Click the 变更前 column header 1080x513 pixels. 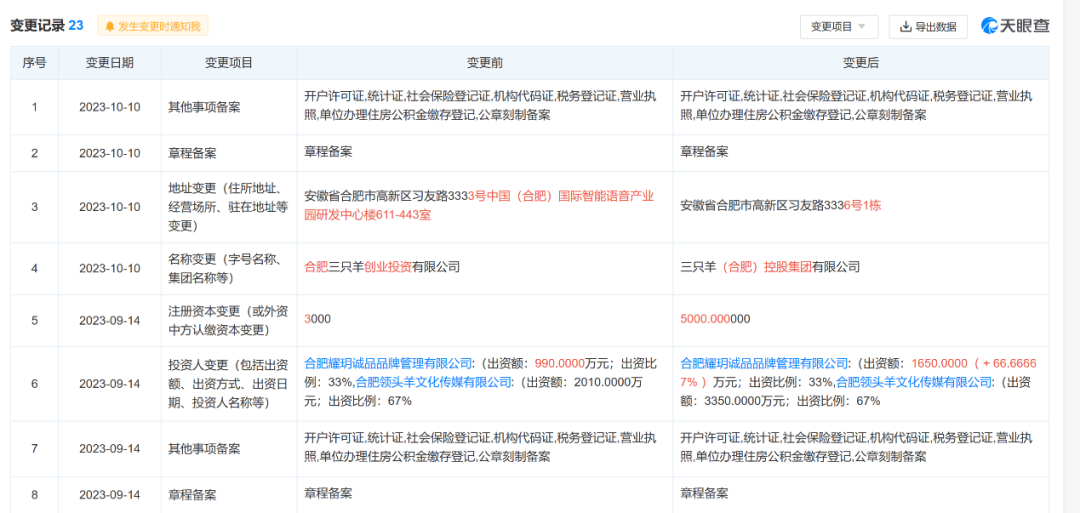485,63
